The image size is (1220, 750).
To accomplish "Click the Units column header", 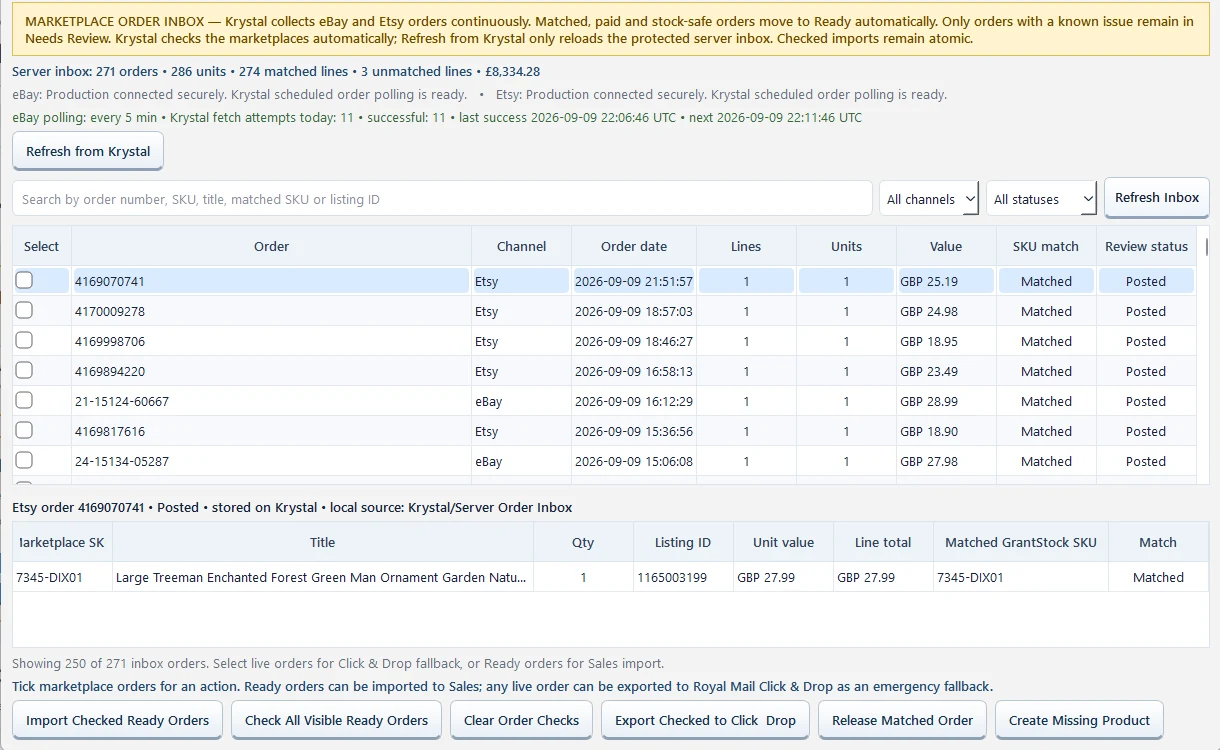I will (x=846, y=246).
